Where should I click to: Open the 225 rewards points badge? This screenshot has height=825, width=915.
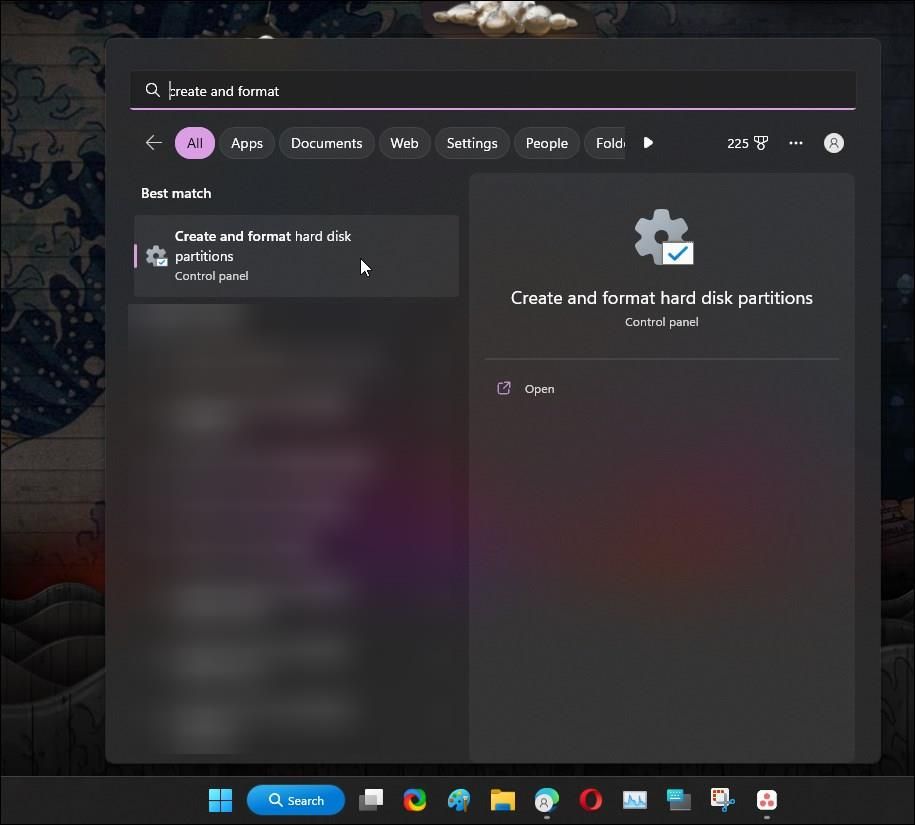pyautogui.click(x=747, y=143)
